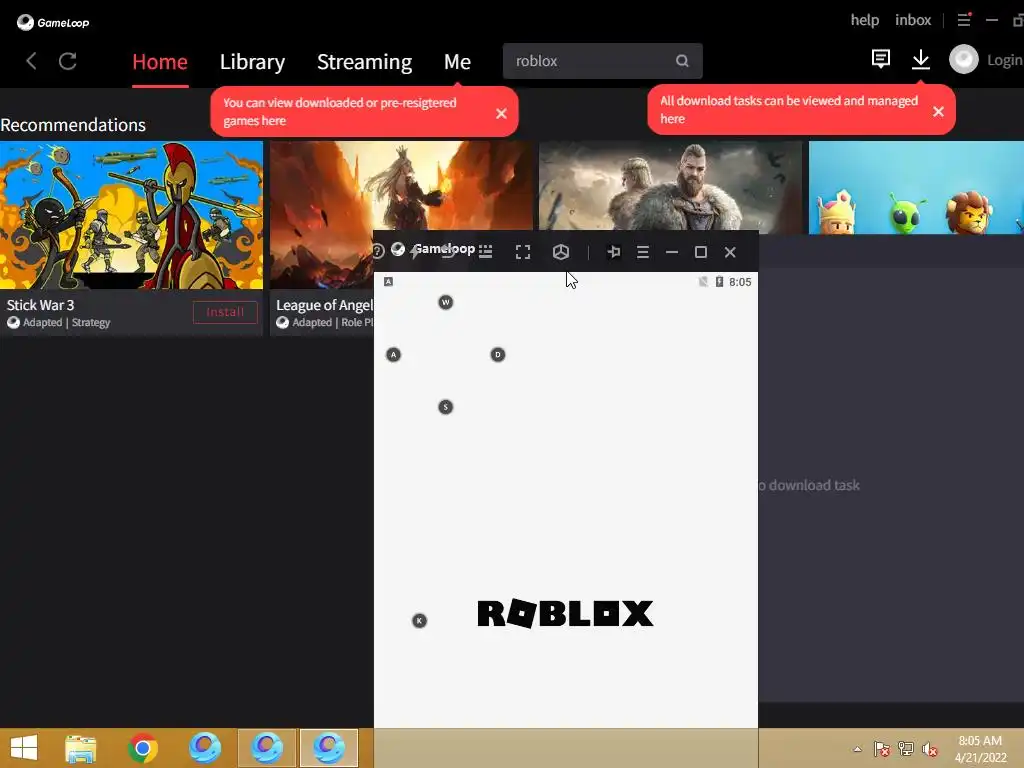Dismiss the downloaded games tooltip
This screenshot has height=768, width=1024.
point(502,114)
